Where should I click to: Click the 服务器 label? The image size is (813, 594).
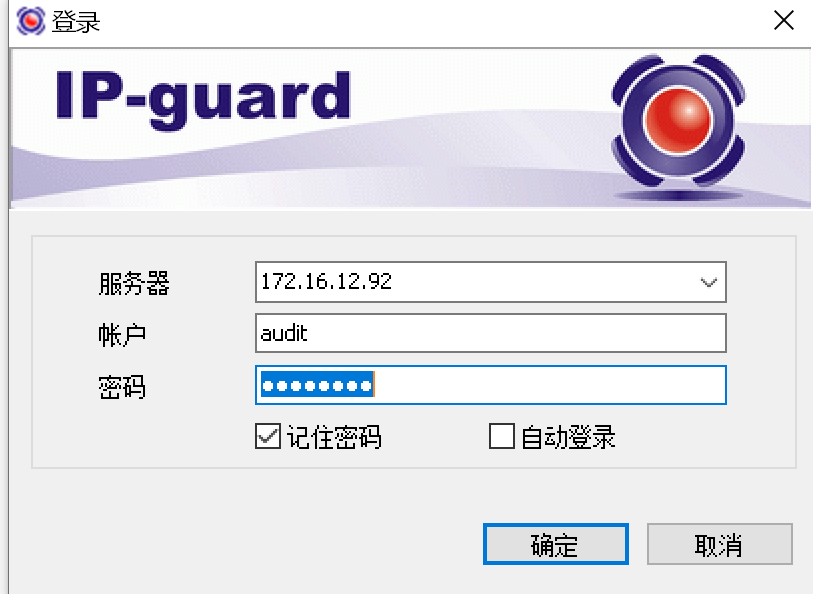pos(134,284)
